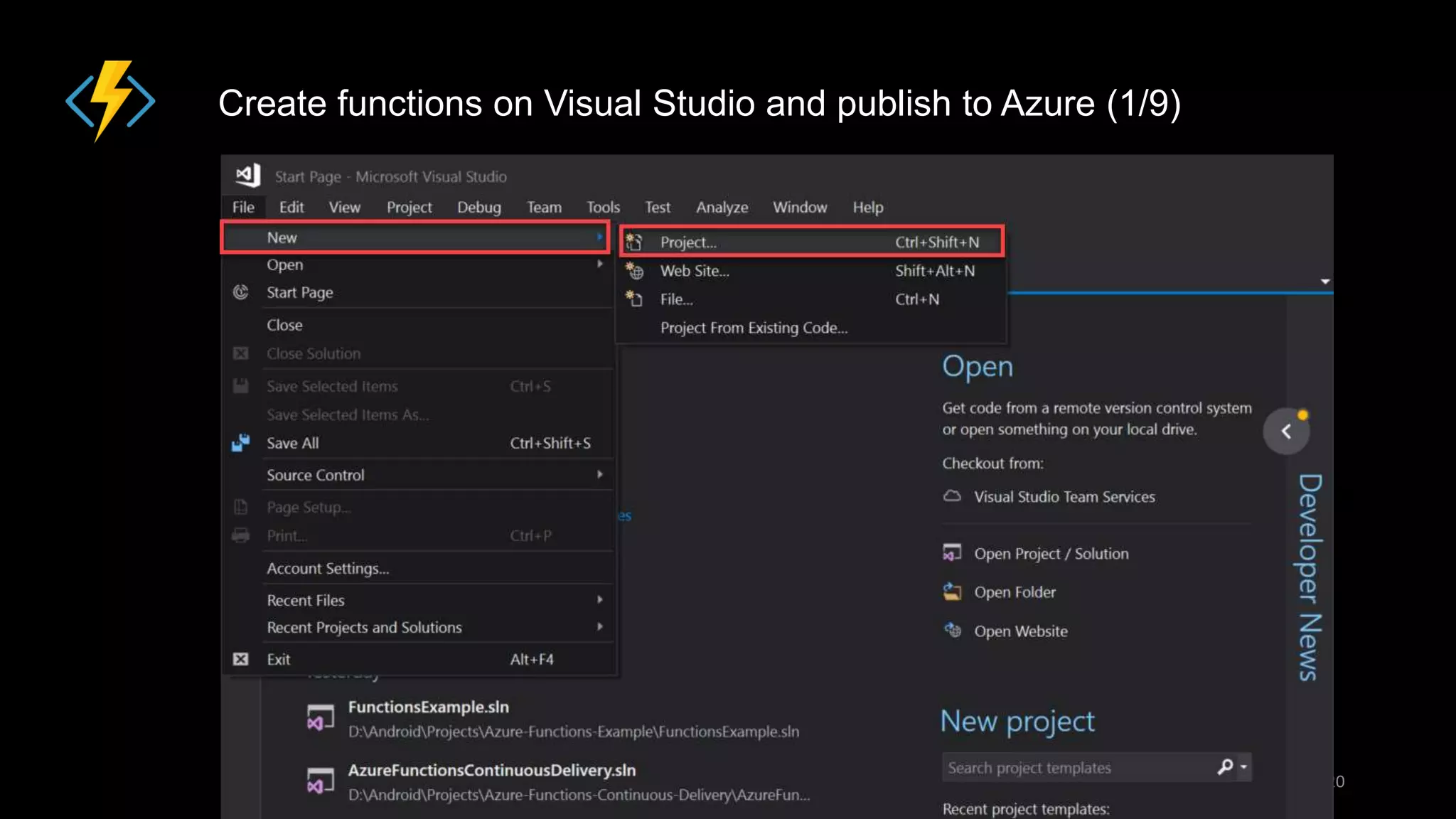Select New in the File menu
The height and width of the screenshot is (819, 1456).
[x=415, y=237]
